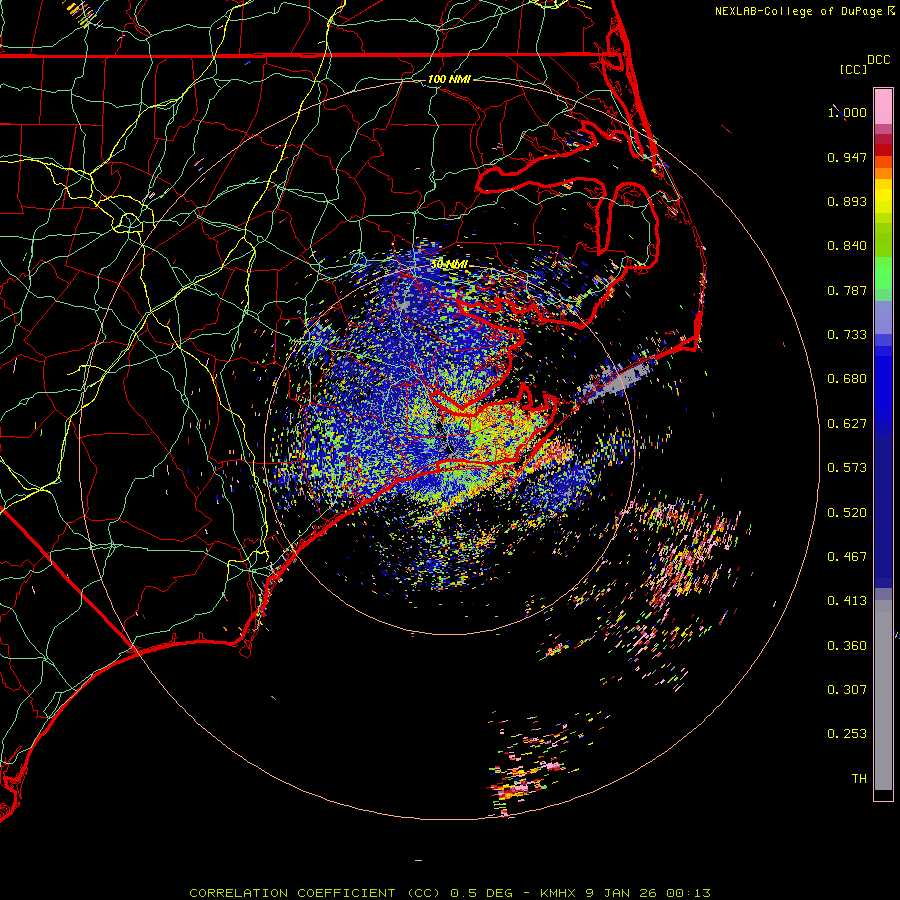The width and height of the screenshot is (900, 900).
Task: Select the 0.627 scale value
Action: 847,424
